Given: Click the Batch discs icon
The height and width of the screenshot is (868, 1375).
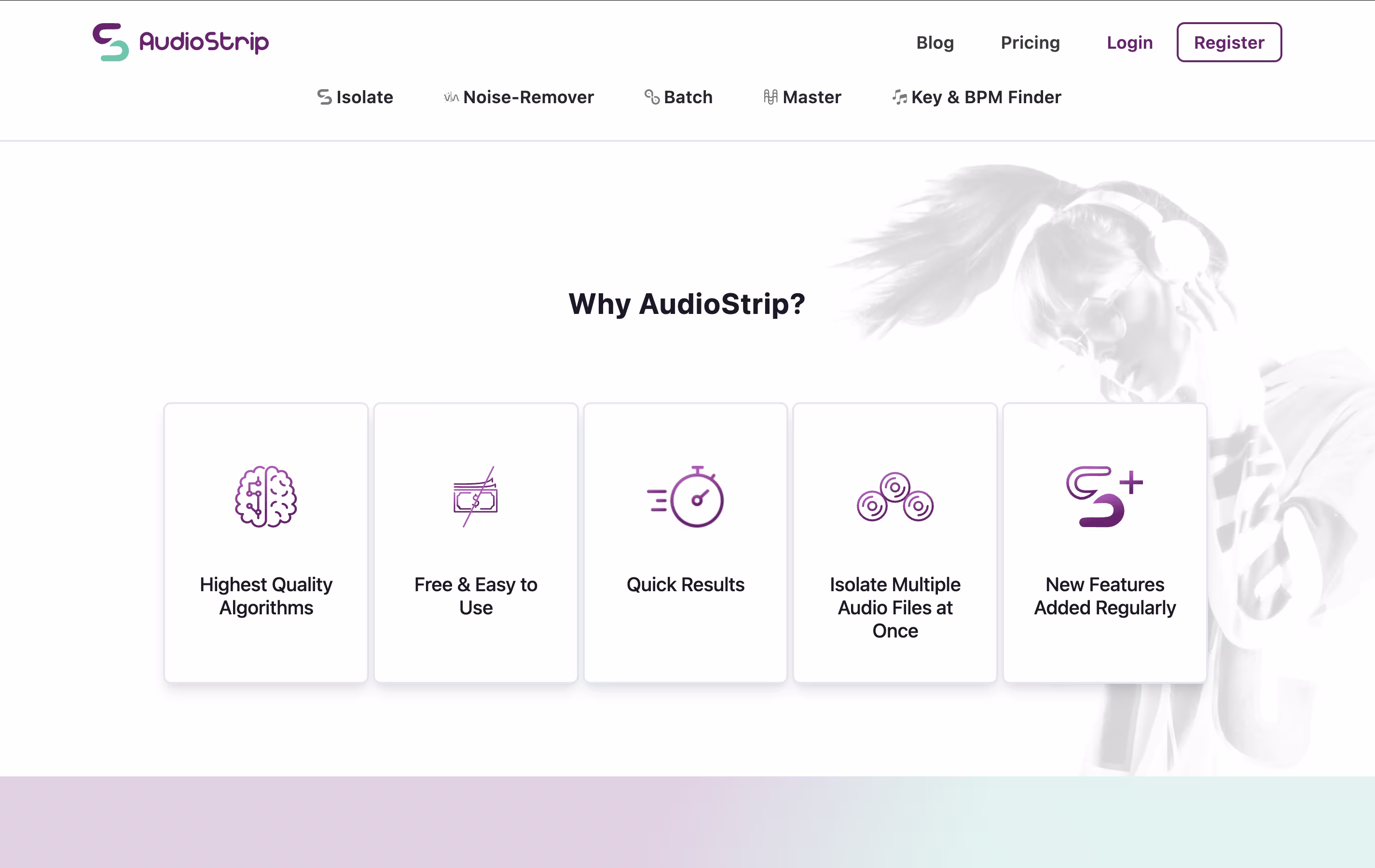Looking at the screenshot, I should [651, 97].
